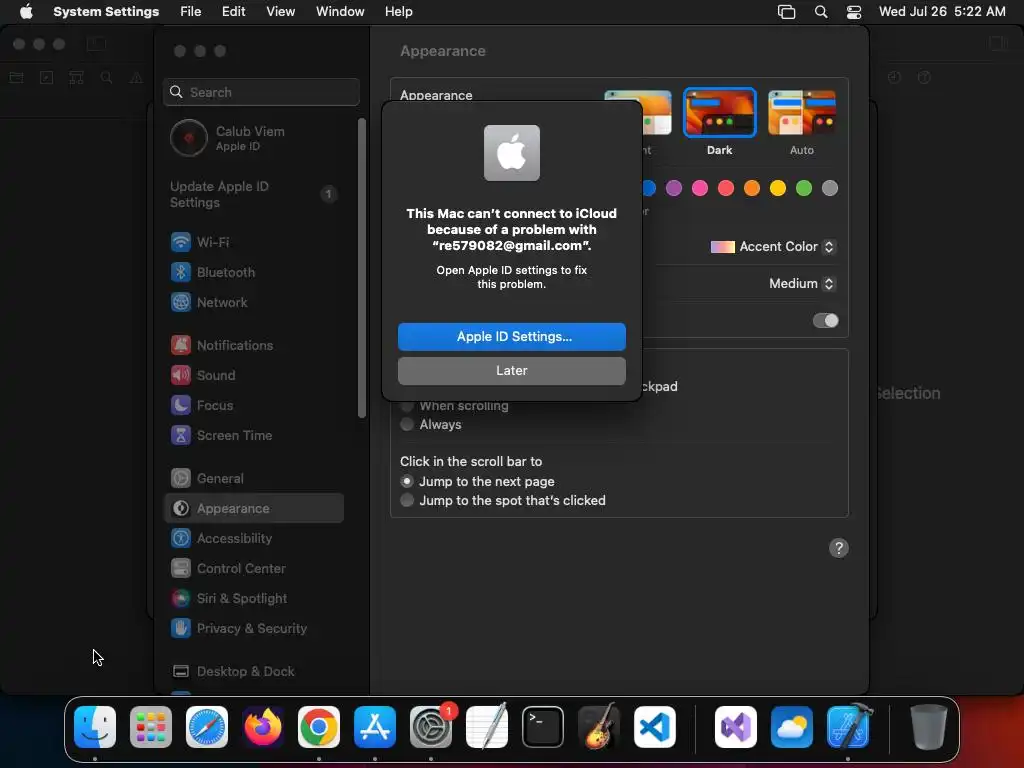Open the Accent Color highlight dropdown

(773, 247)
